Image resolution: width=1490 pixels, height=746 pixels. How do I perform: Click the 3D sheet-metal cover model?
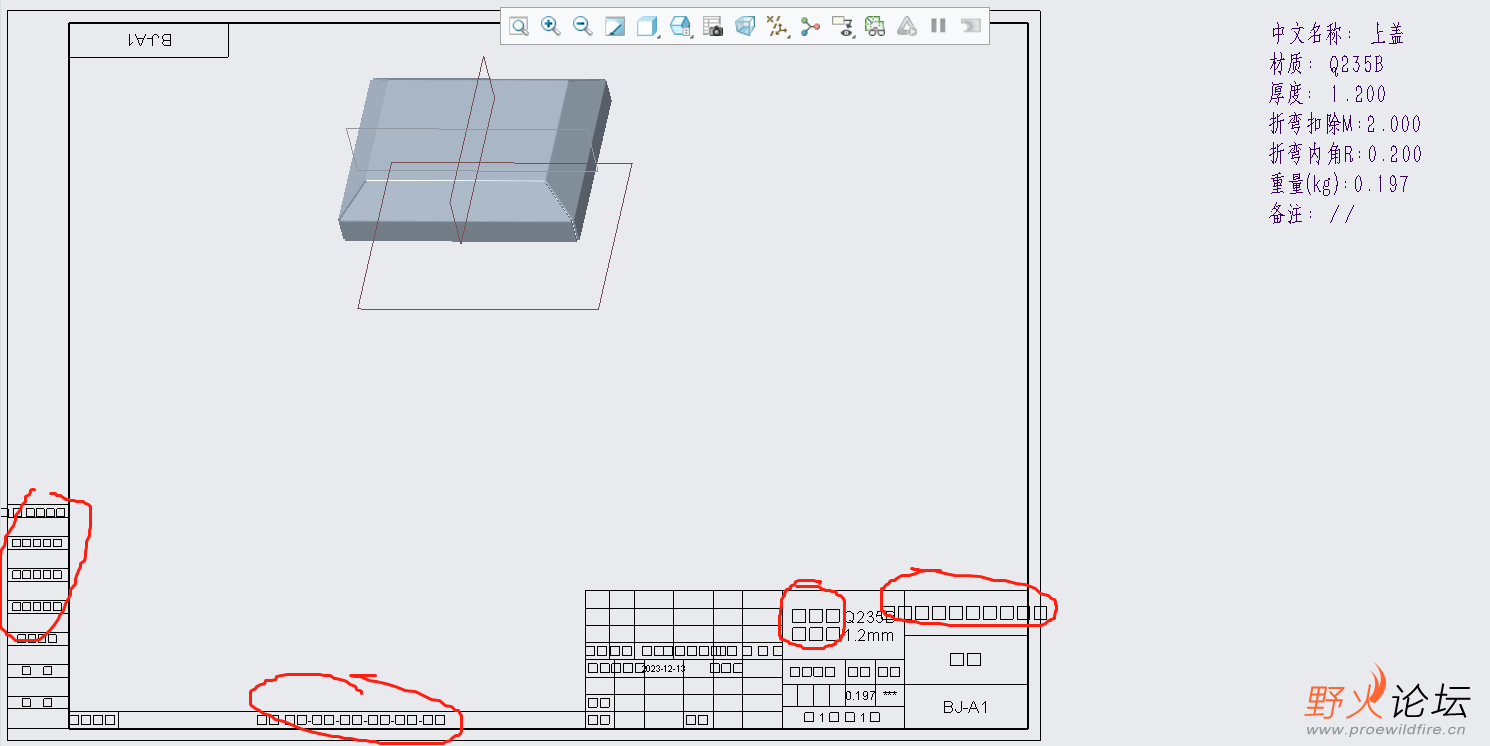click(x=475, y=160)
